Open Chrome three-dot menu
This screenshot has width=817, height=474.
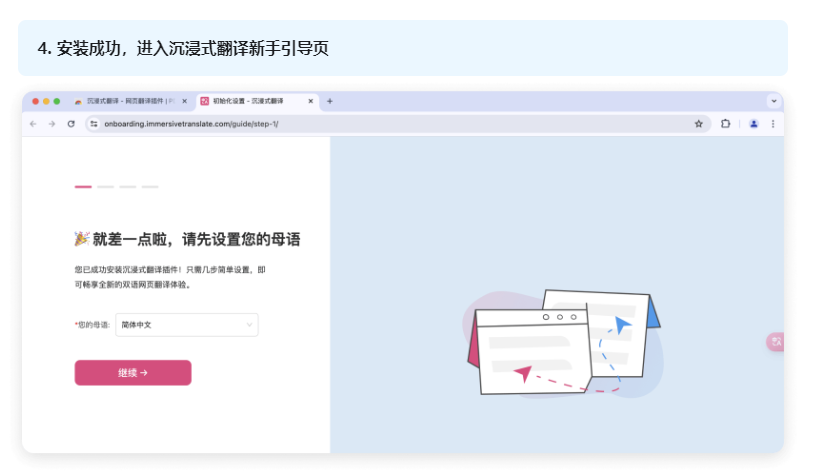(773, 124)
